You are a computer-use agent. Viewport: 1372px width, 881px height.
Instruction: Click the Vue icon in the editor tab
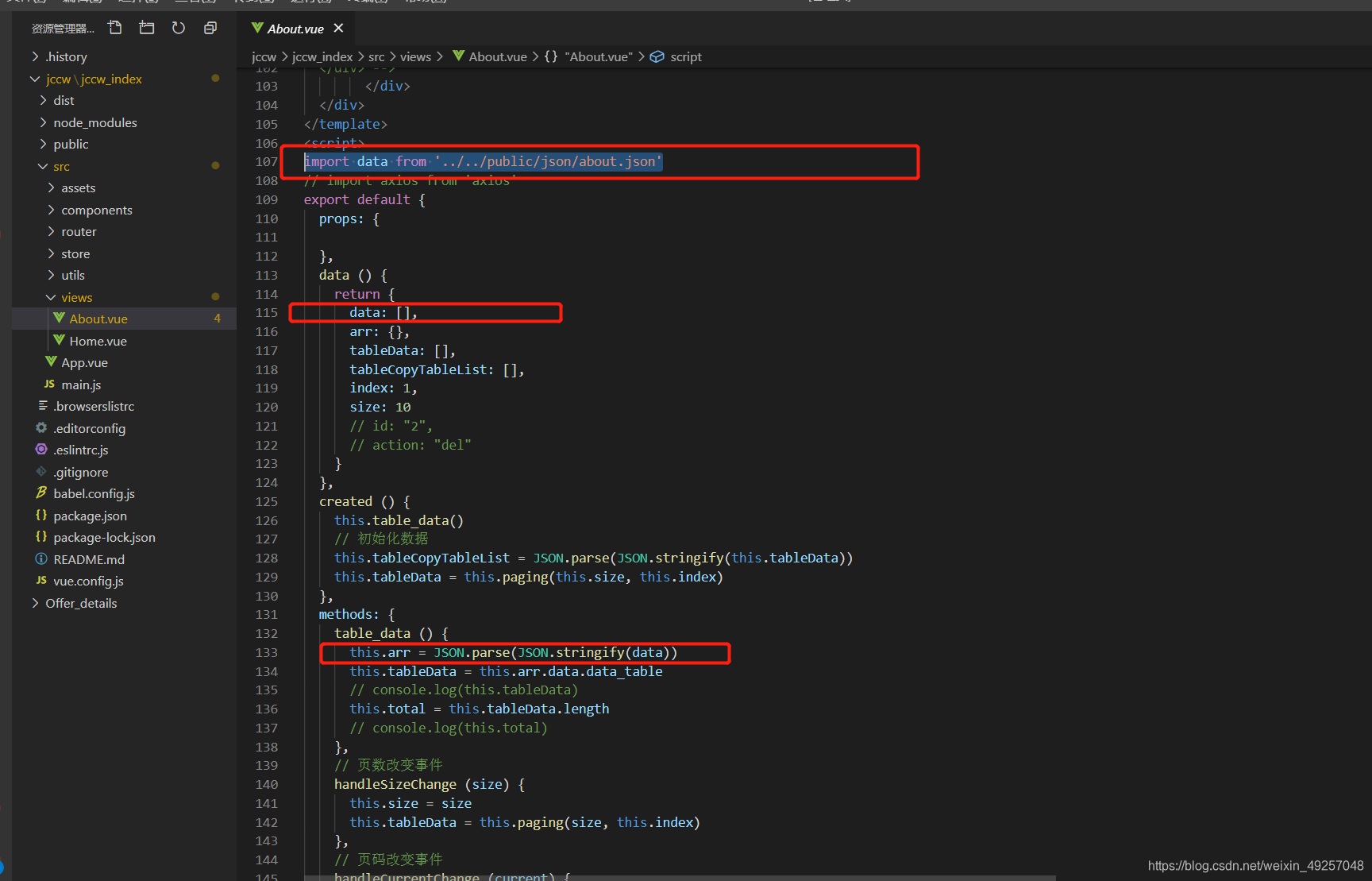[257, 28]
